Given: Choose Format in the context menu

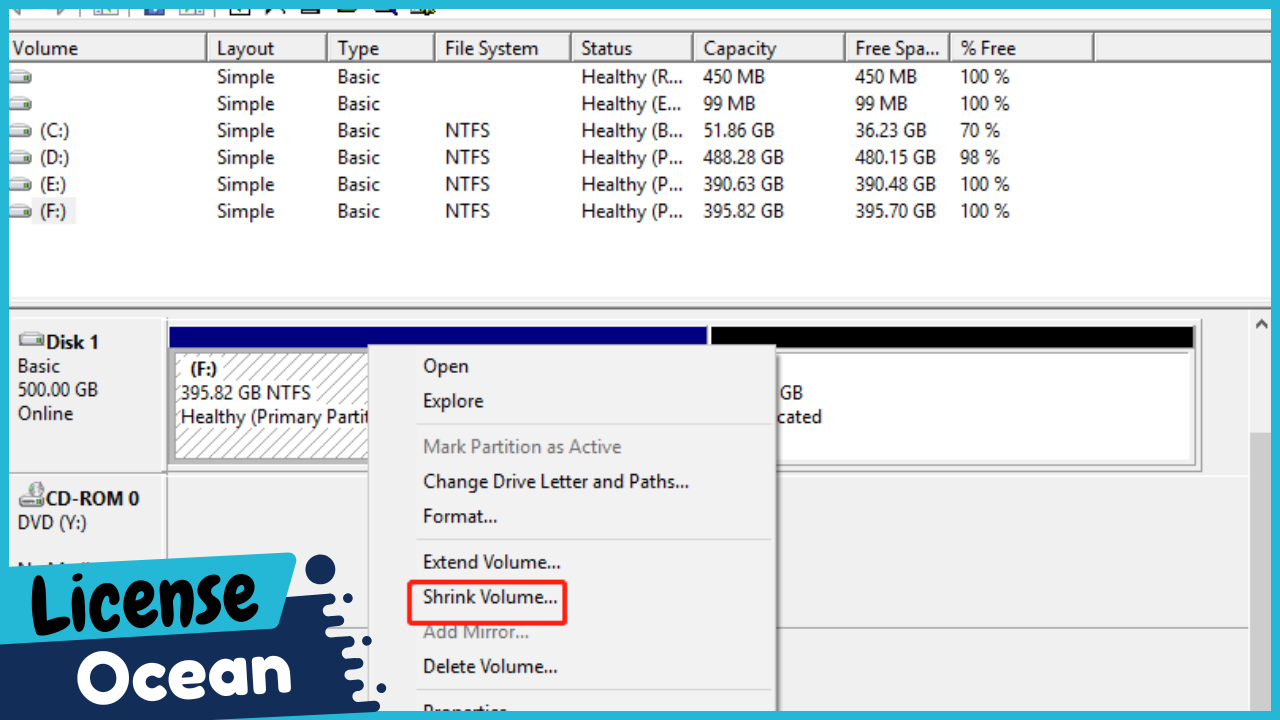Looking at the screenshot, I should tap(460, 516).
